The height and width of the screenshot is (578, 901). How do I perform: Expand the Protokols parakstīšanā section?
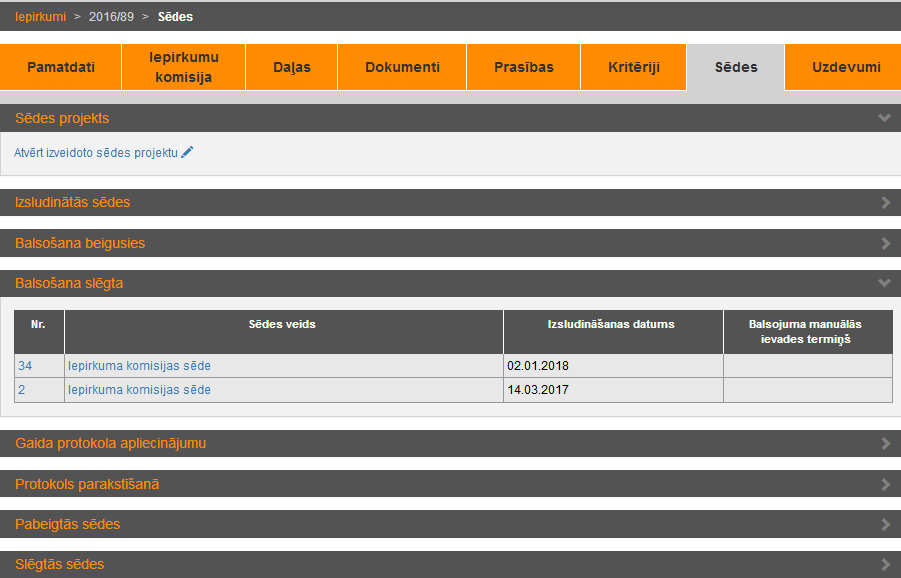pos(884,485)
